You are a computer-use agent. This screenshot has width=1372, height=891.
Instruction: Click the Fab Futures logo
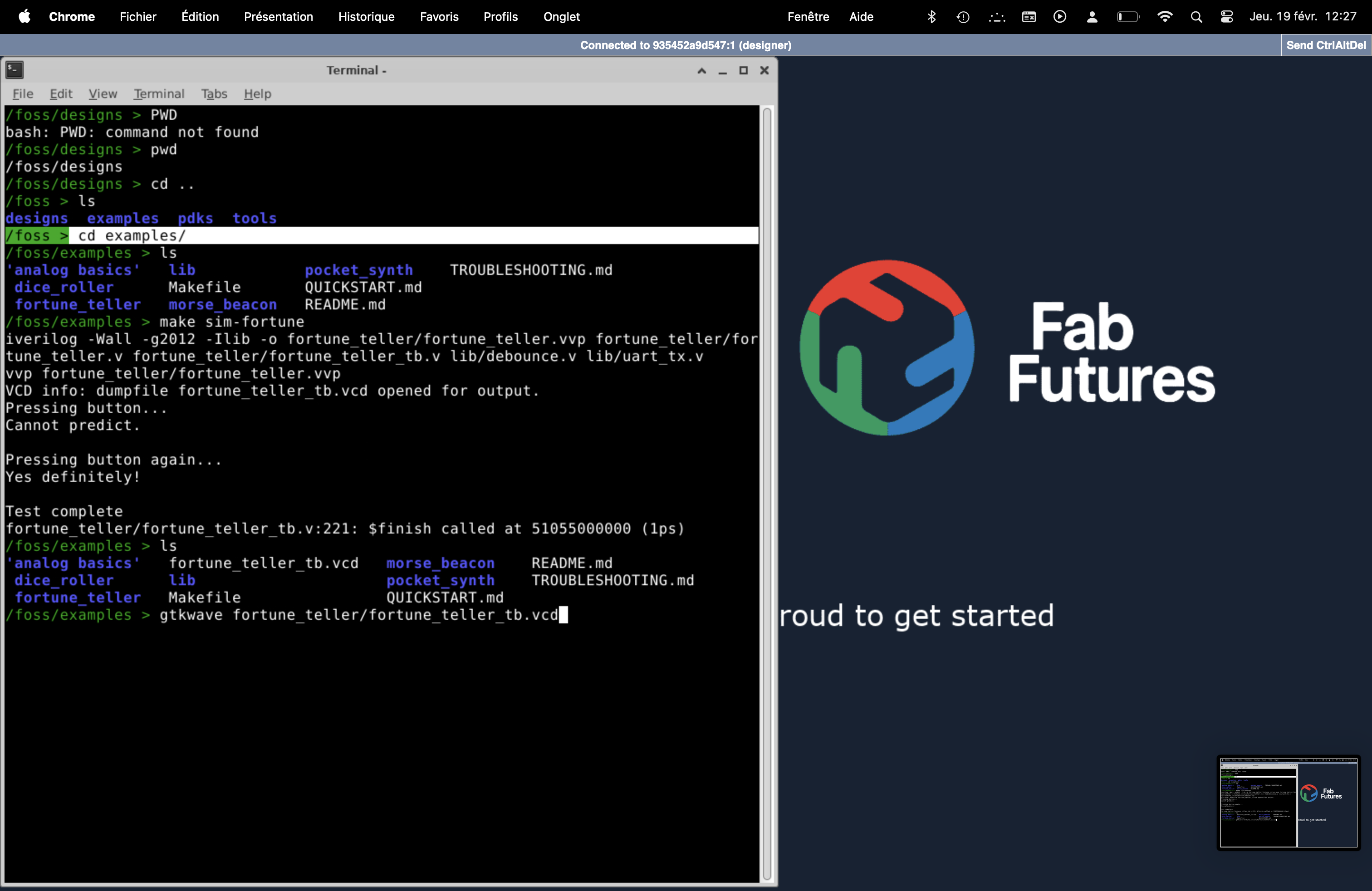887,348
